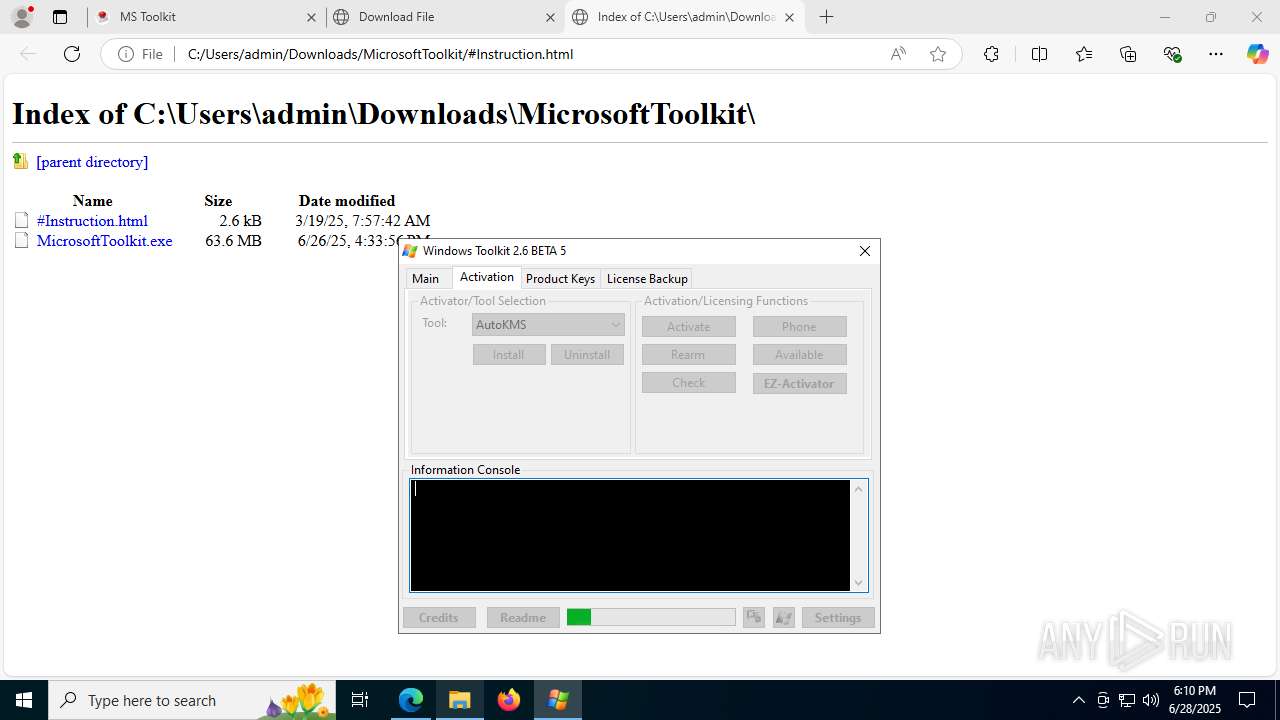The width and height of the screenshot is (1280, 720).
Task: Click the taskbar clock showing 6:10 PM
Action: pos(1195,700)
